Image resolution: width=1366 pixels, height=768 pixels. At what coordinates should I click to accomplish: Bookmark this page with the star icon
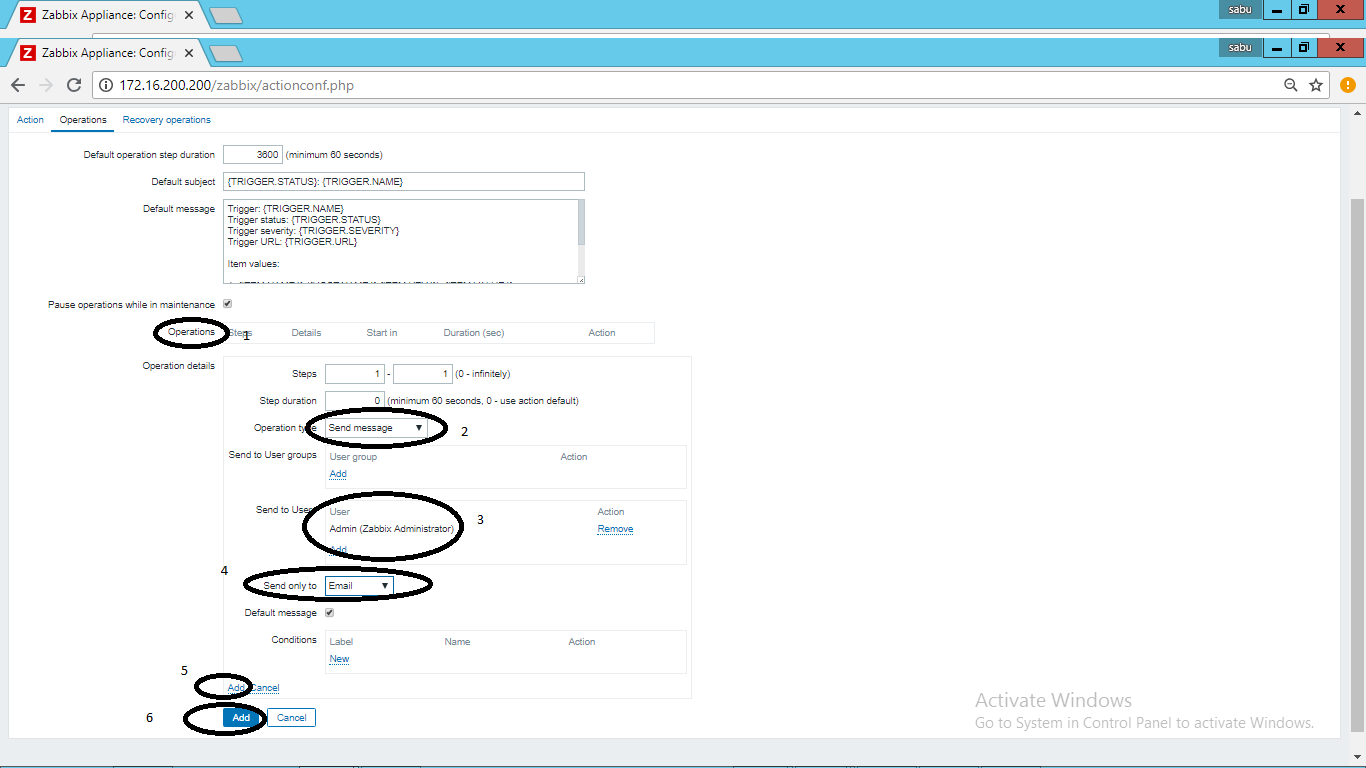click(1316, 85)
